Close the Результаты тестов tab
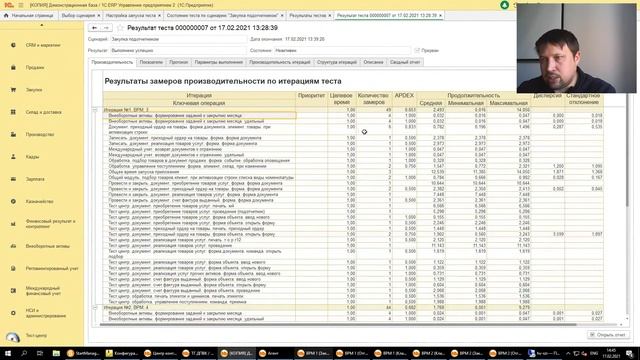The width and height of the screenshot is (640, 360). pos(330,16)
